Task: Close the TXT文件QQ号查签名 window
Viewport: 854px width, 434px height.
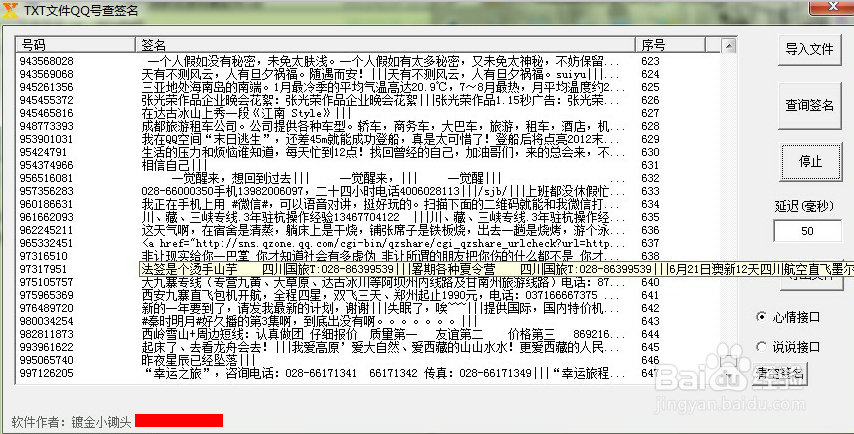Action: pyautogui.click(x=832, y=7)
